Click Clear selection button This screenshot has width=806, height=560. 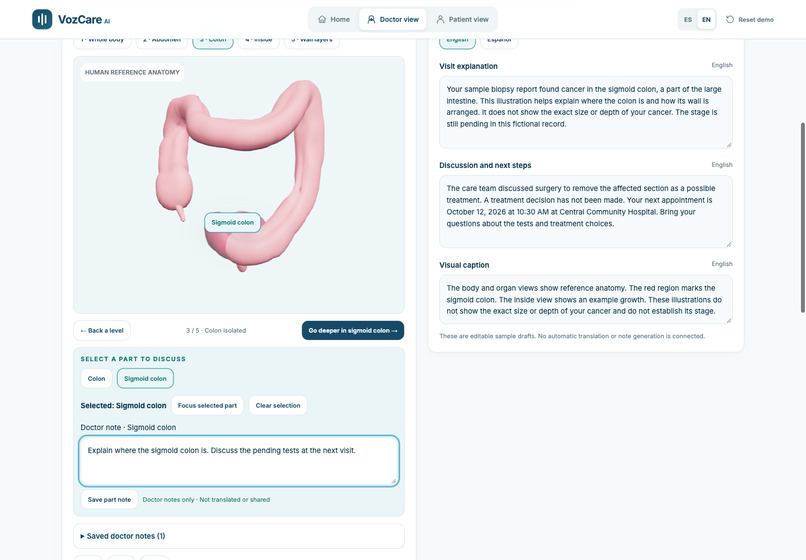coord(278,405)
